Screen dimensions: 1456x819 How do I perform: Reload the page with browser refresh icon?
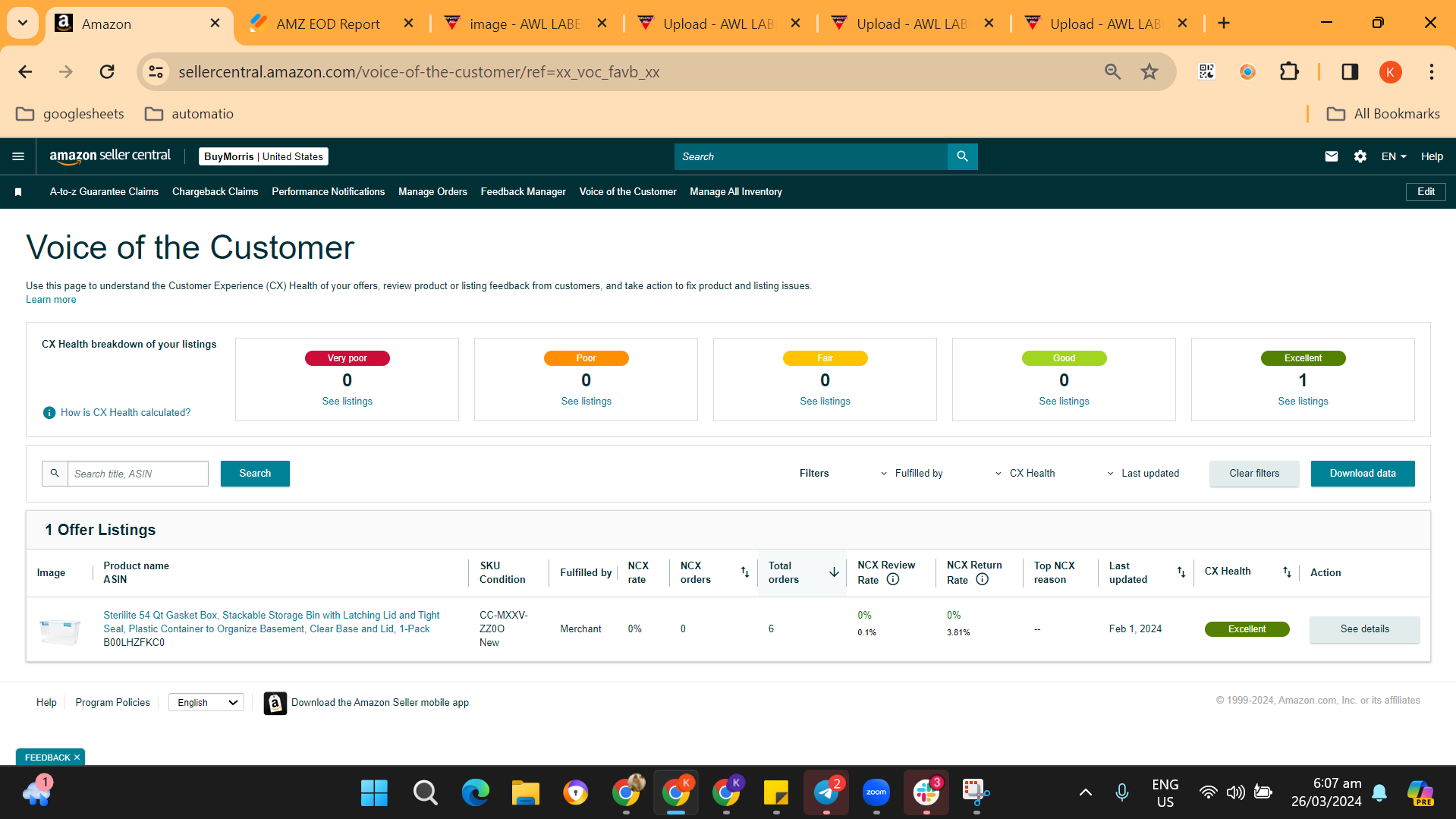click(x=107, y=71)
